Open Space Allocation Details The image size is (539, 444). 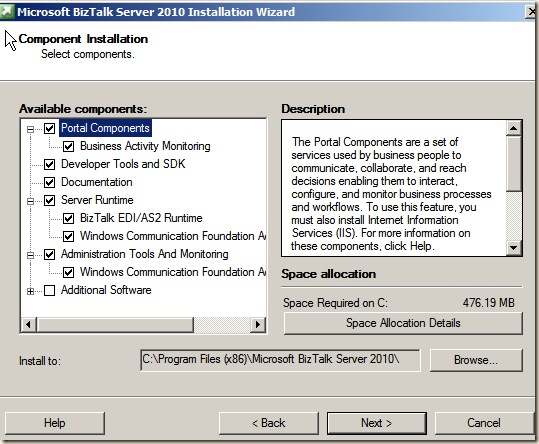(403, 323)
